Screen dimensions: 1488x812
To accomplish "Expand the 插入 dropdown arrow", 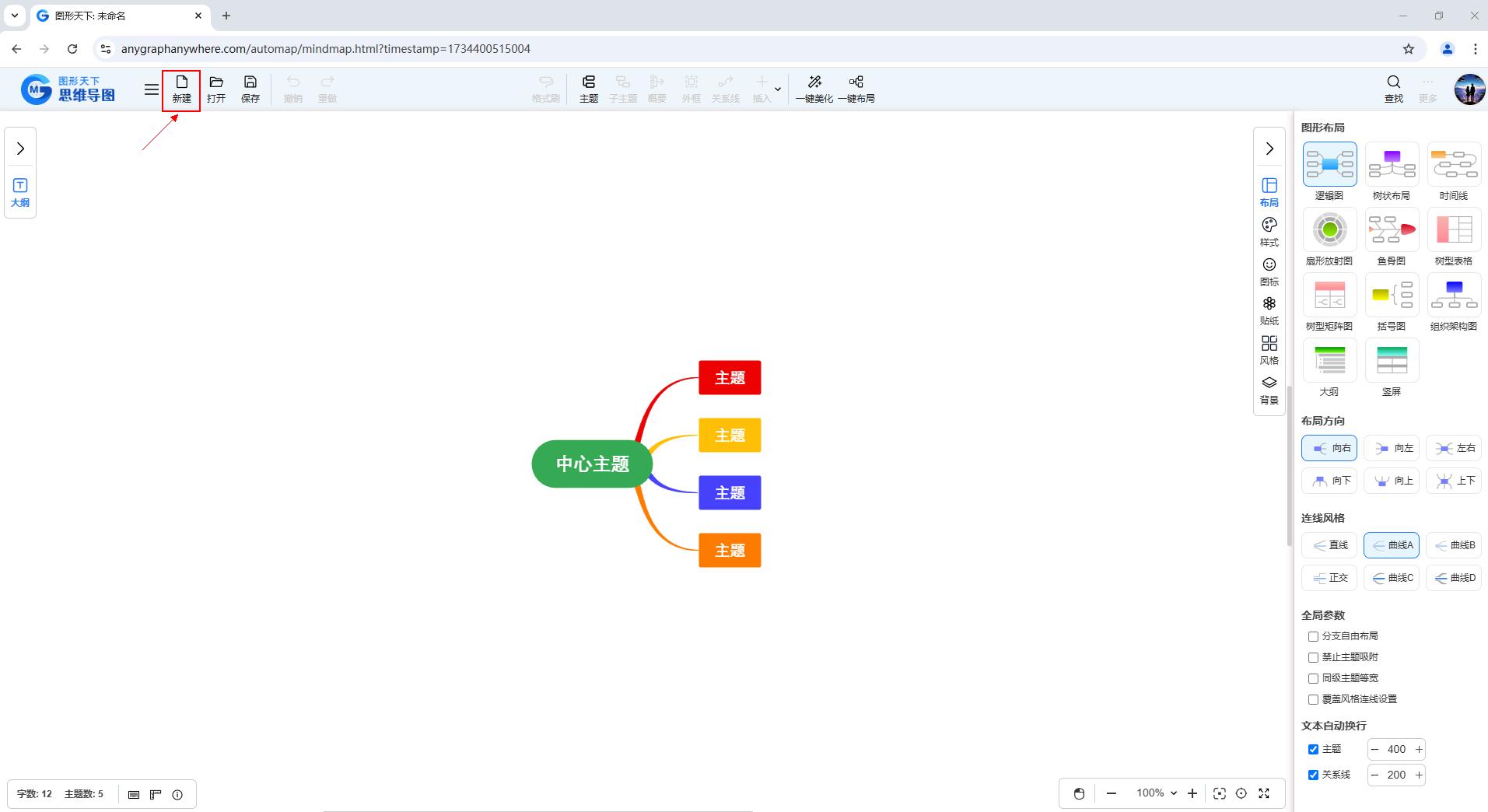I will 777,89.
